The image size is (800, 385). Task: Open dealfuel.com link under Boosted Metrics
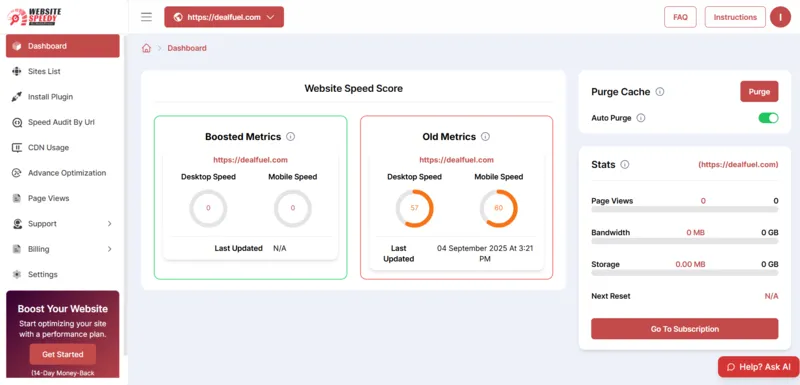coord(251,160)
